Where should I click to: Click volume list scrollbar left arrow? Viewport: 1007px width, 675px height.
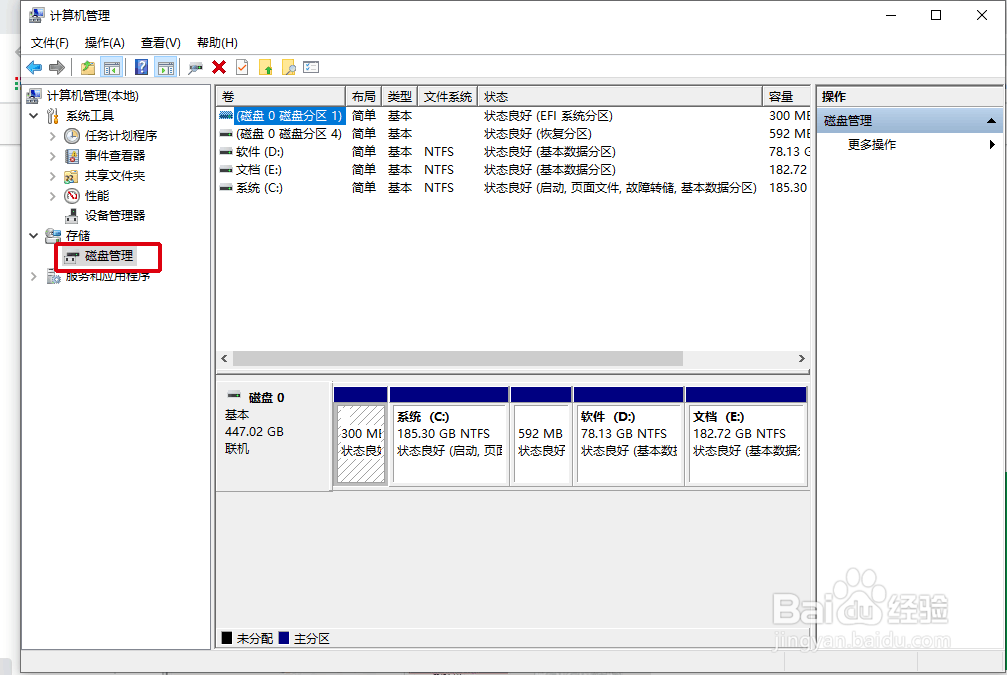(x=224, y=358)
